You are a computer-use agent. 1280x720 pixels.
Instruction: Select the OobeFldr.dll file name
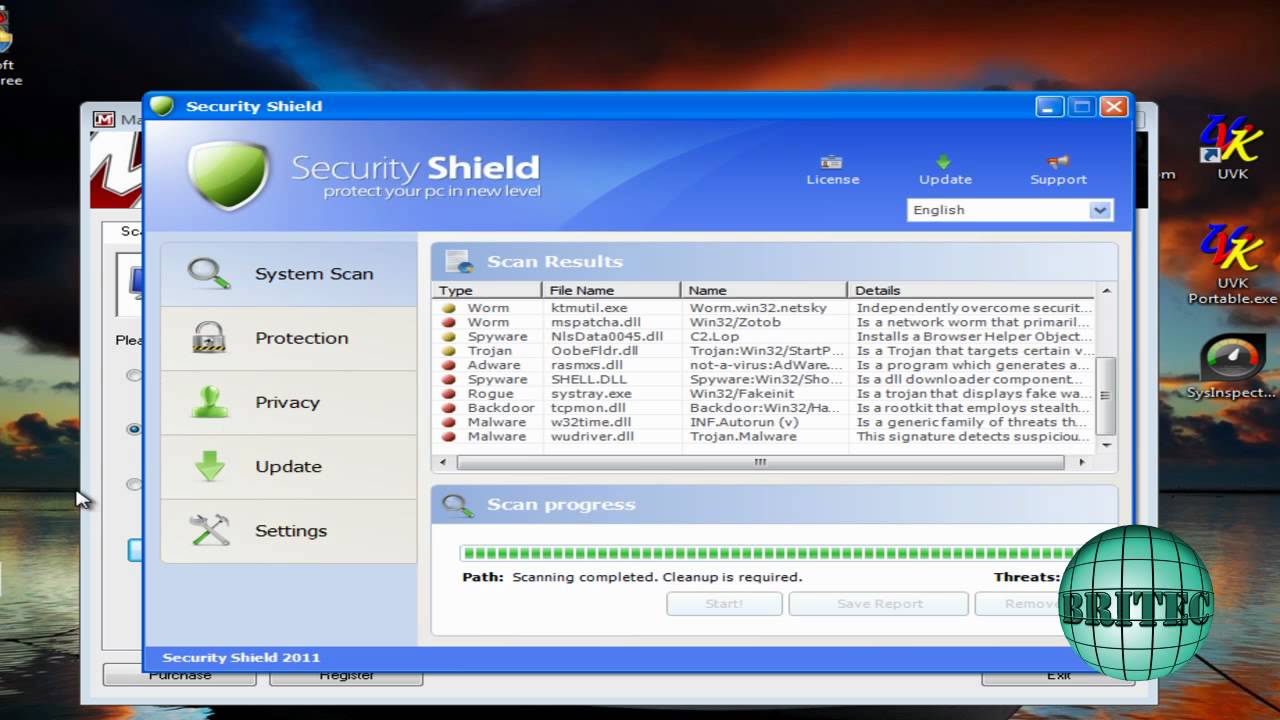(x=594, y=351)
